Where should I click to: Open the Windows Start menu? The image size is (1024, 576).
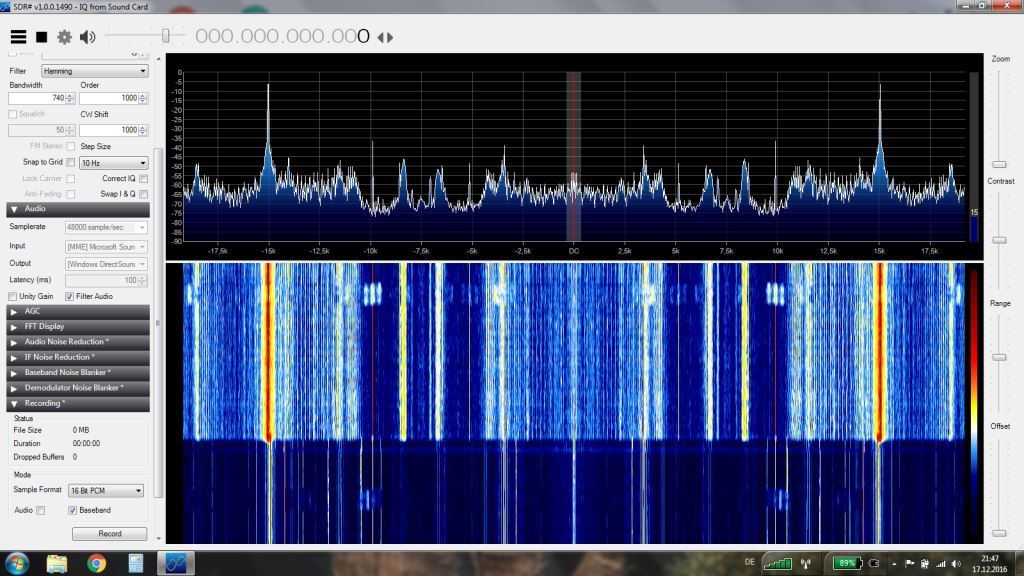point(16,563)
